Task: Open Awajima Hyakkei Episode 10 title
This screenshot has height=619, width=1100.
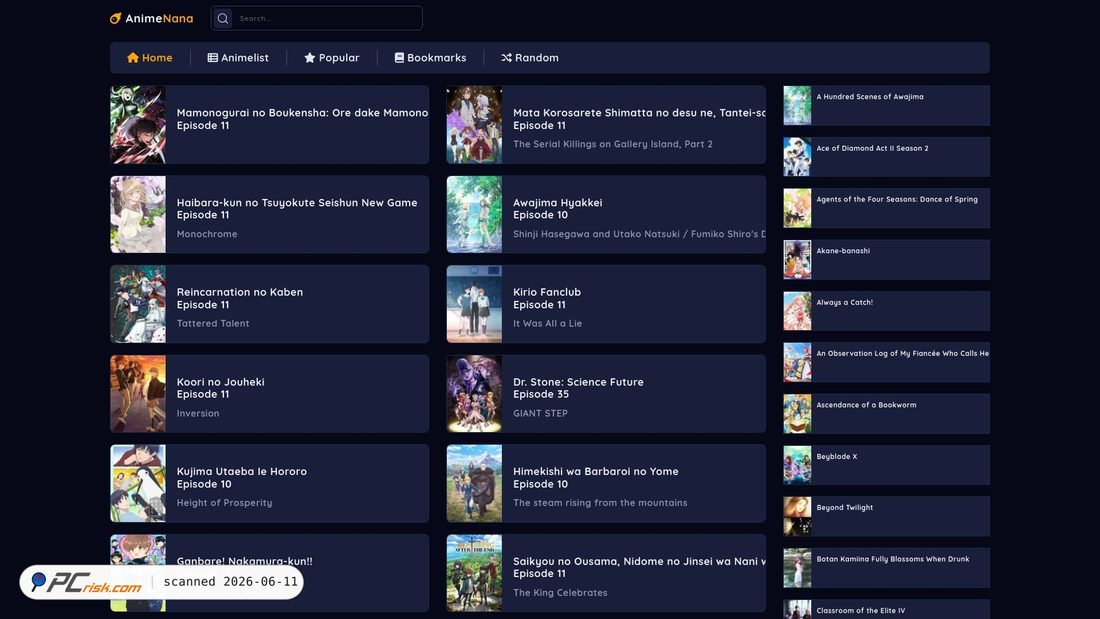Action: click(558, 208)
